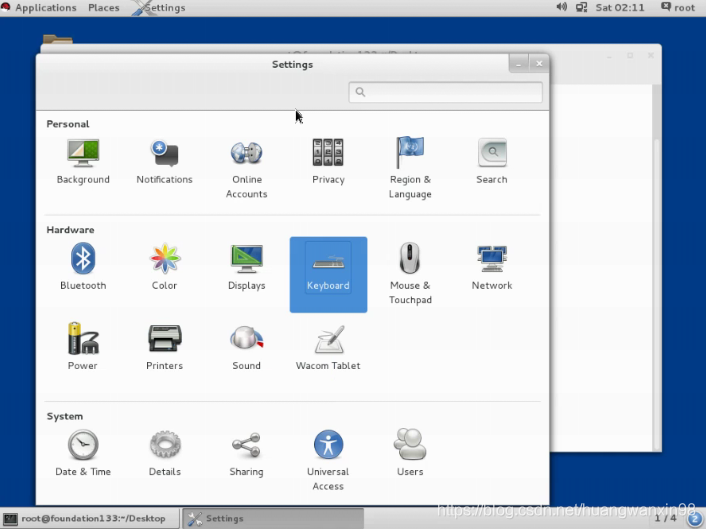Open the Background settings panel
This screenshot has width=706, height=529.
(83, 161)
